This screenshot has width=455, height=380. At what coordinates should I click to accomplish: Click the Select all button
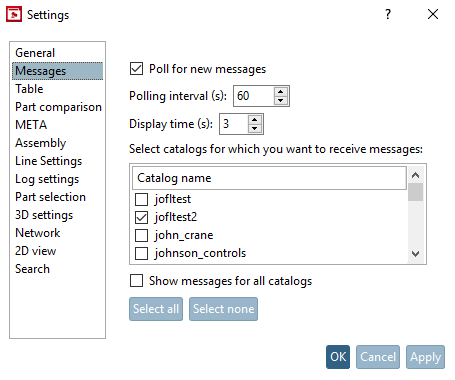156,309
